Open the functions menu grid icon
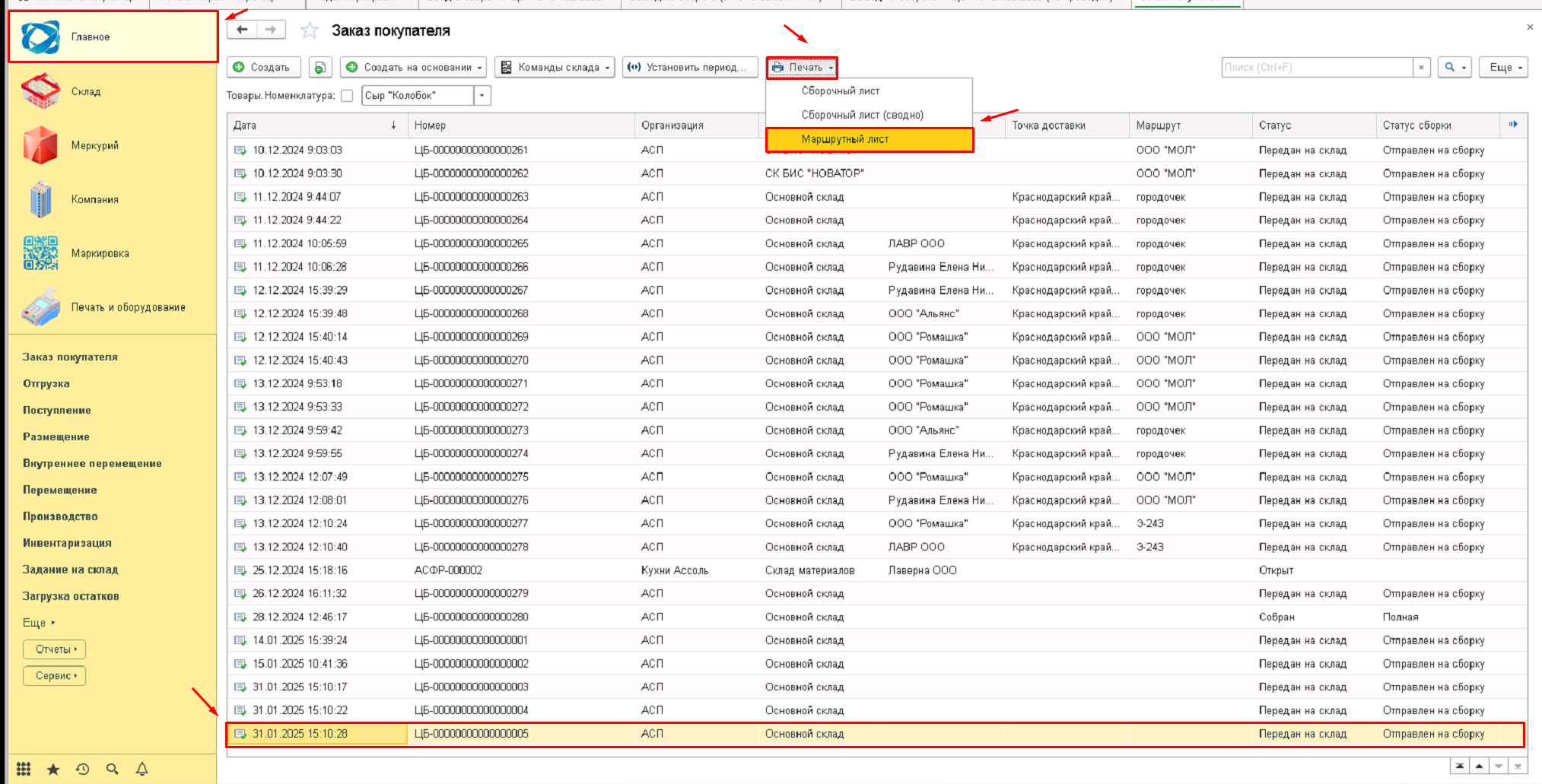The width and height of the screenshot is (1542, 784). click(24, 769)
